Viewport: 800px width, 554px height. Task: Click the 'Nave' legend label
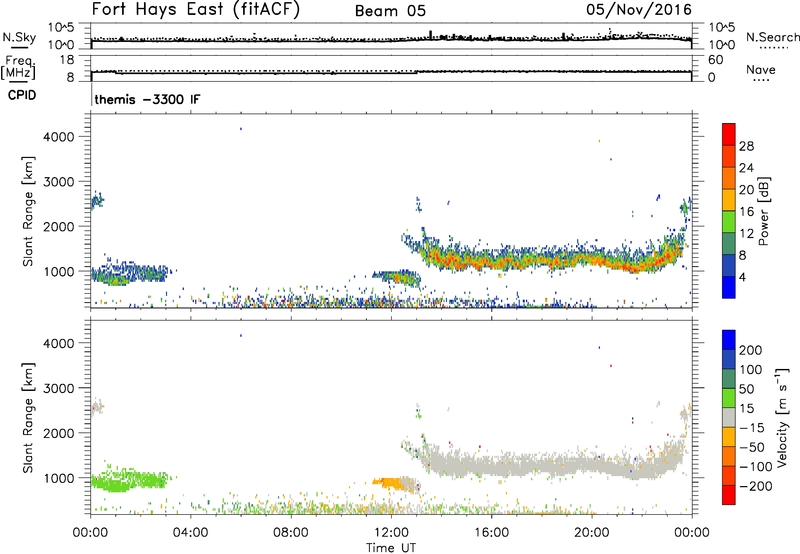pos(761,70)
